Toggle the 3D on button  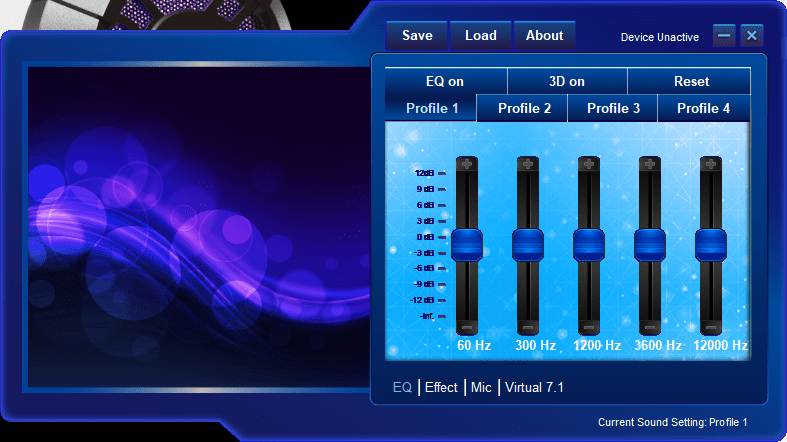pos(567,82)
